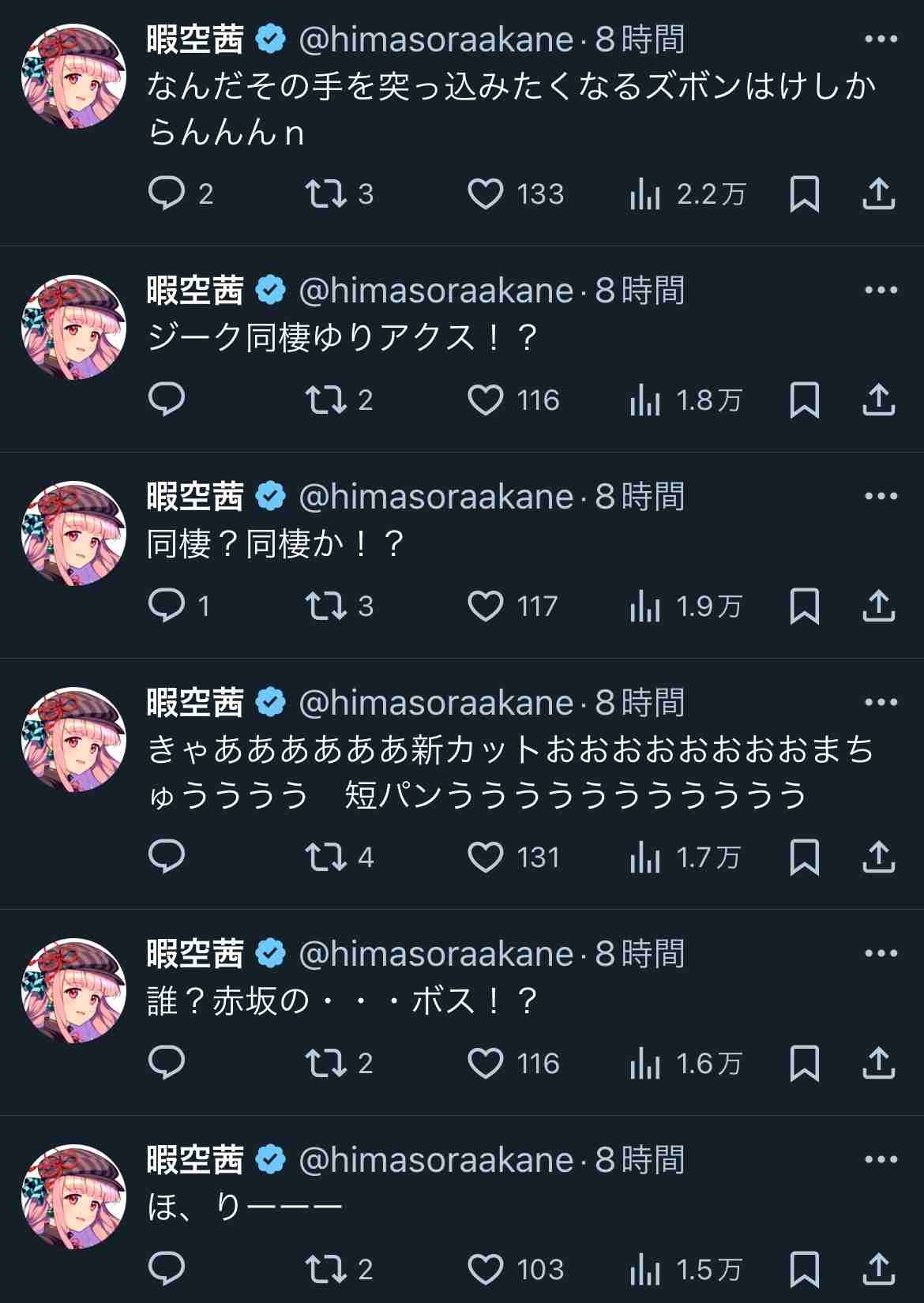Viewport: 924px width, 1303px height.
Task: Open more options on 誰？赤坂の tweet
Action: [881, 953]
